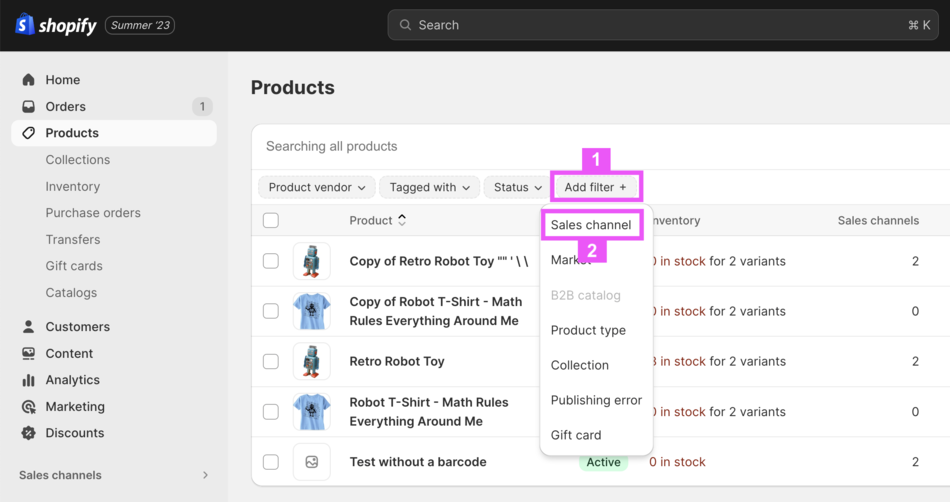
Task: Click the Discounts badge icon
Action: [x=28, y=433]
